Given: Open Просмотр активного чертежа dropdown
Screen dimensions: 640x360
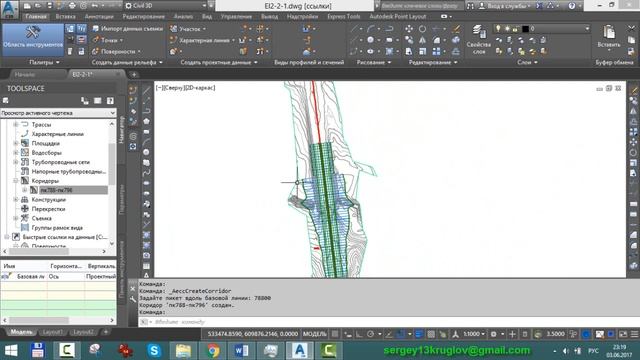Looking at the screenshot, I should (x=58, y=113).
